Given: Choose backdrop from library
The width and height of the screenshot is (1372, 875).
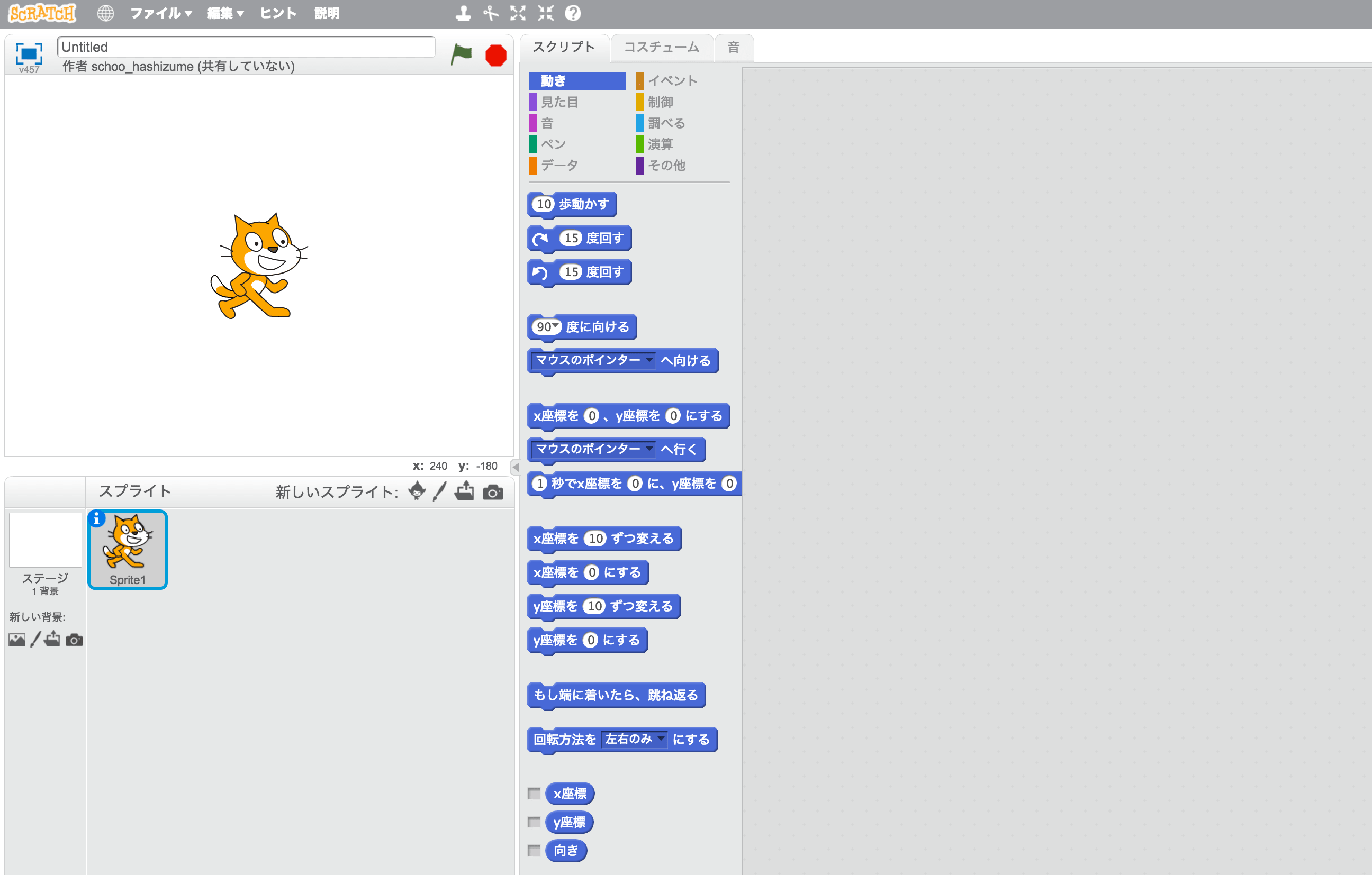Looking at the screenshot, I should [17, 639].
